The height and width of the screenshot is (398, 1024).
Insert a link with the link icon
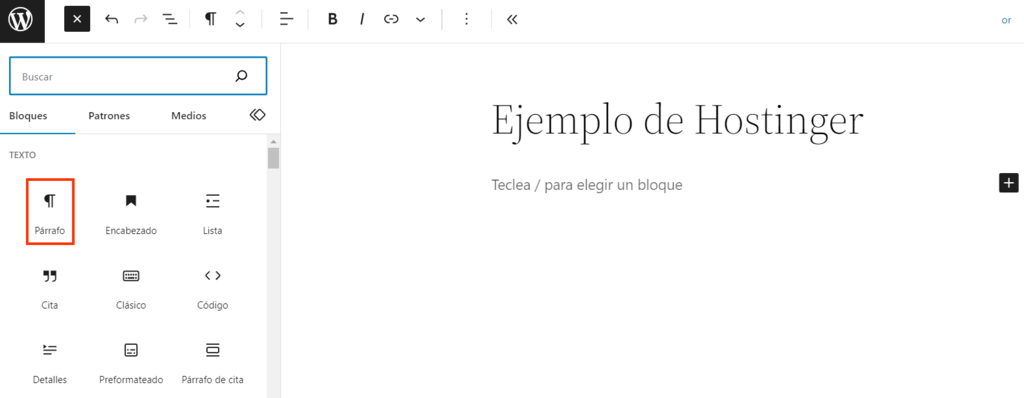click(391, 20)
